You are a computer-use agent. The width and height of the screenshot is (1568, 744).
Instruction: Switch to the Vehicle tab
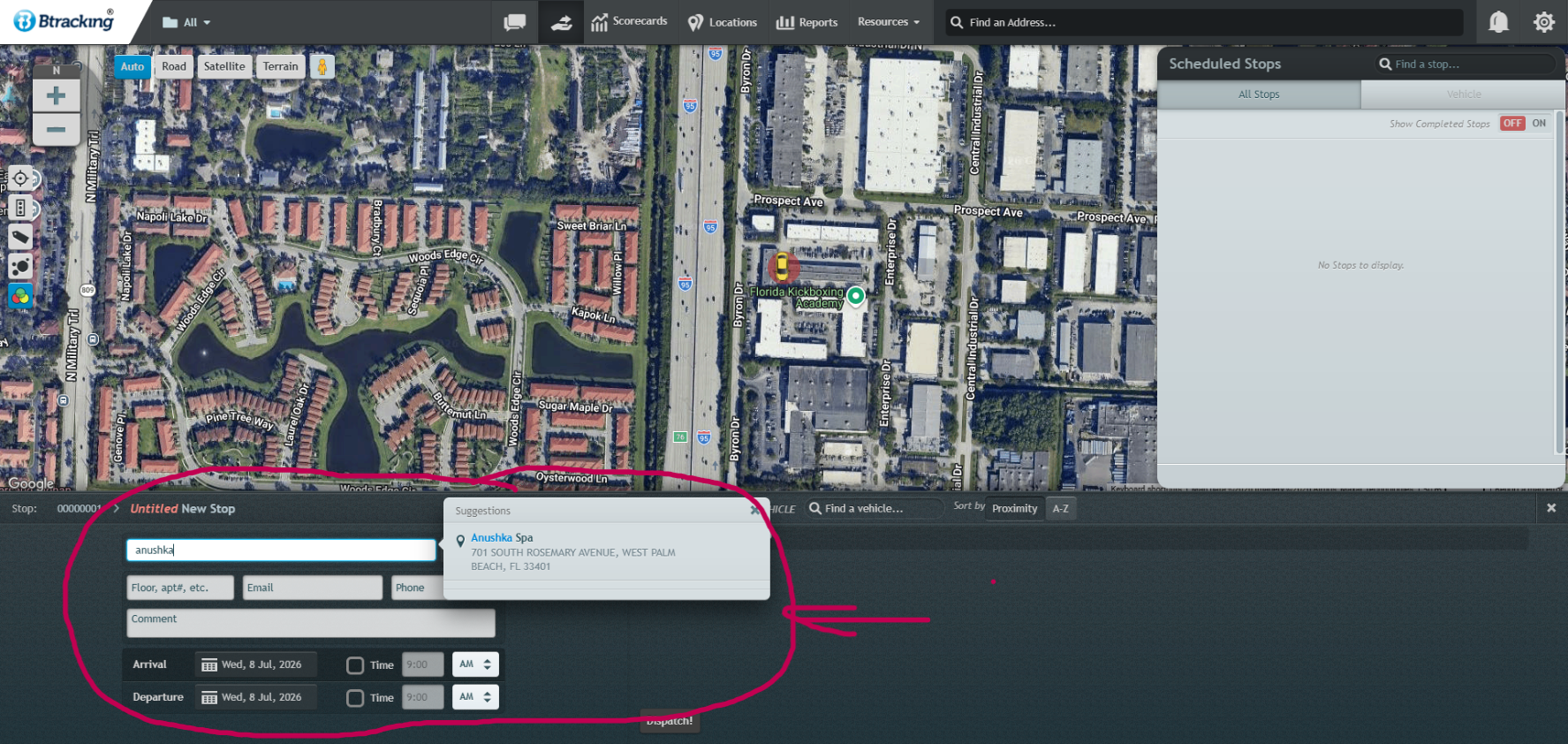pyautogui.click(x=1463, y=95)
